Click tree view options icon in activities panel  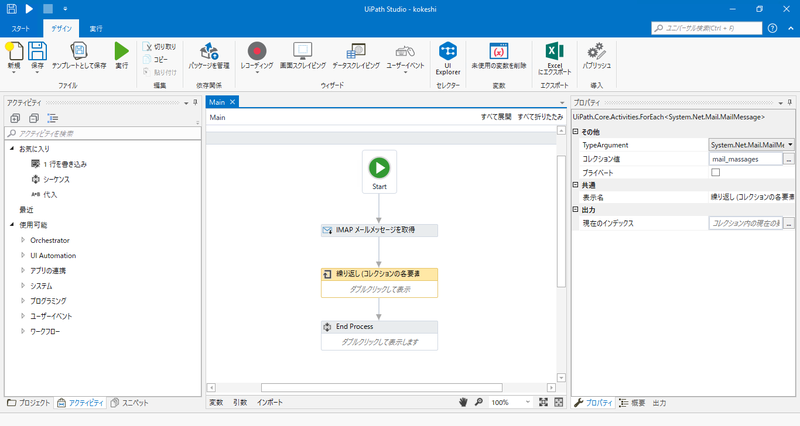tap(53, 118)
